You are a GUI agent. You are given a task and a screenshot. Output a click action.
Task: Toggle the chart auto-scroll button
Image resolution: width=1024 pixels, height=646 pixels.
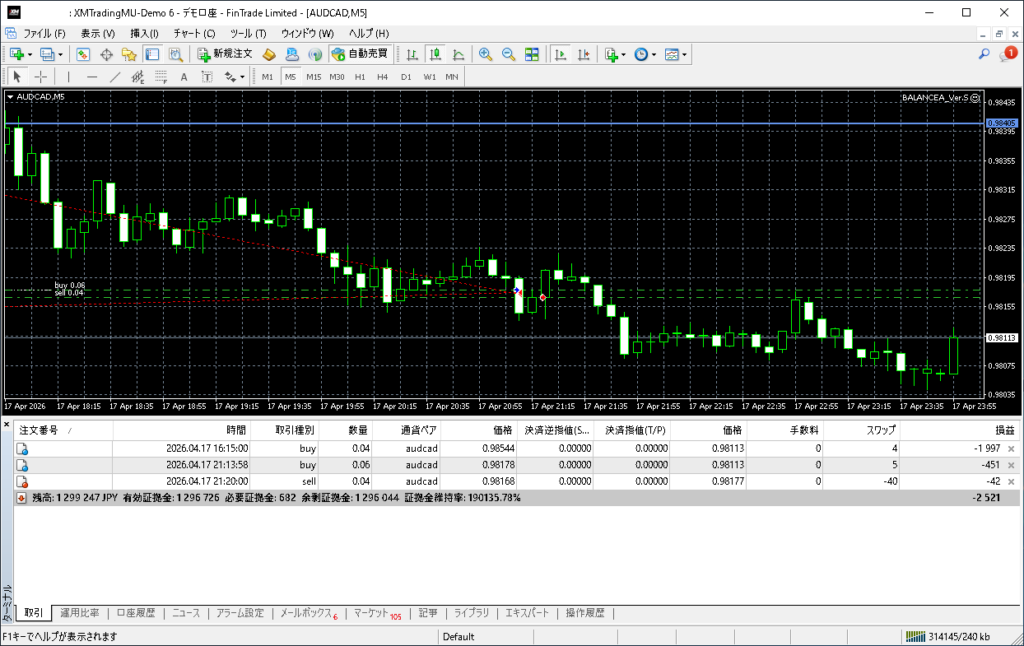[x=560, y=54]
